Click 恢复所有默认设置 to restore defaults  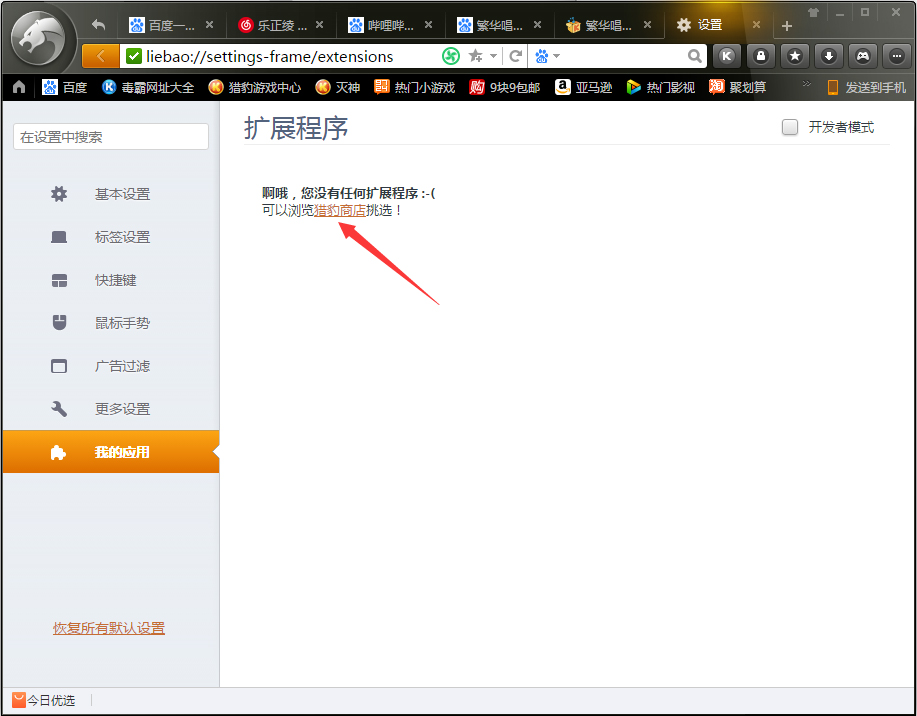point(108,627)
